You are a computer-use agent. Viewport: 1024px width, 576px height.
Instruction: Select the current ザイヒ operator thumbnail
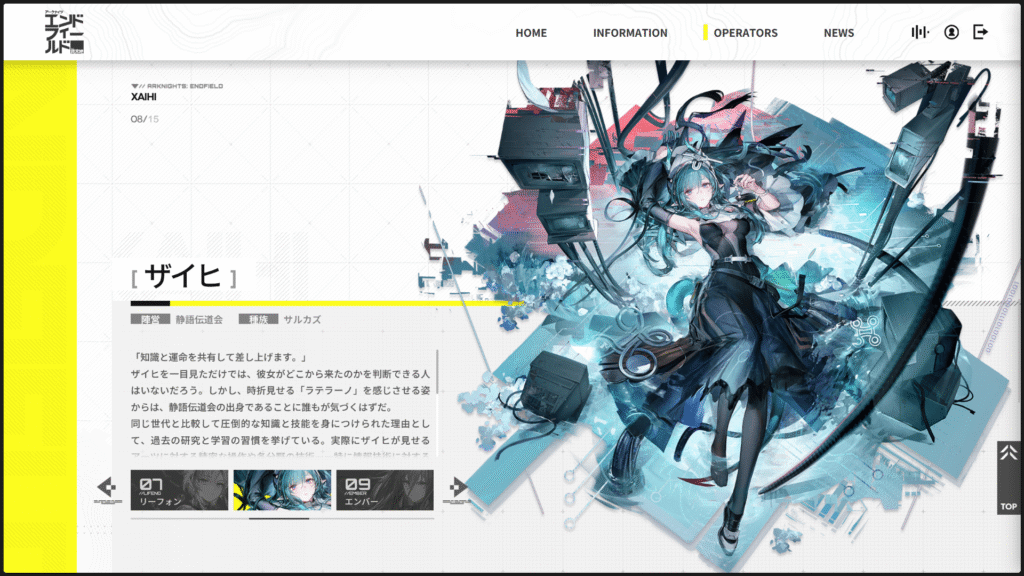pos(282,490)
